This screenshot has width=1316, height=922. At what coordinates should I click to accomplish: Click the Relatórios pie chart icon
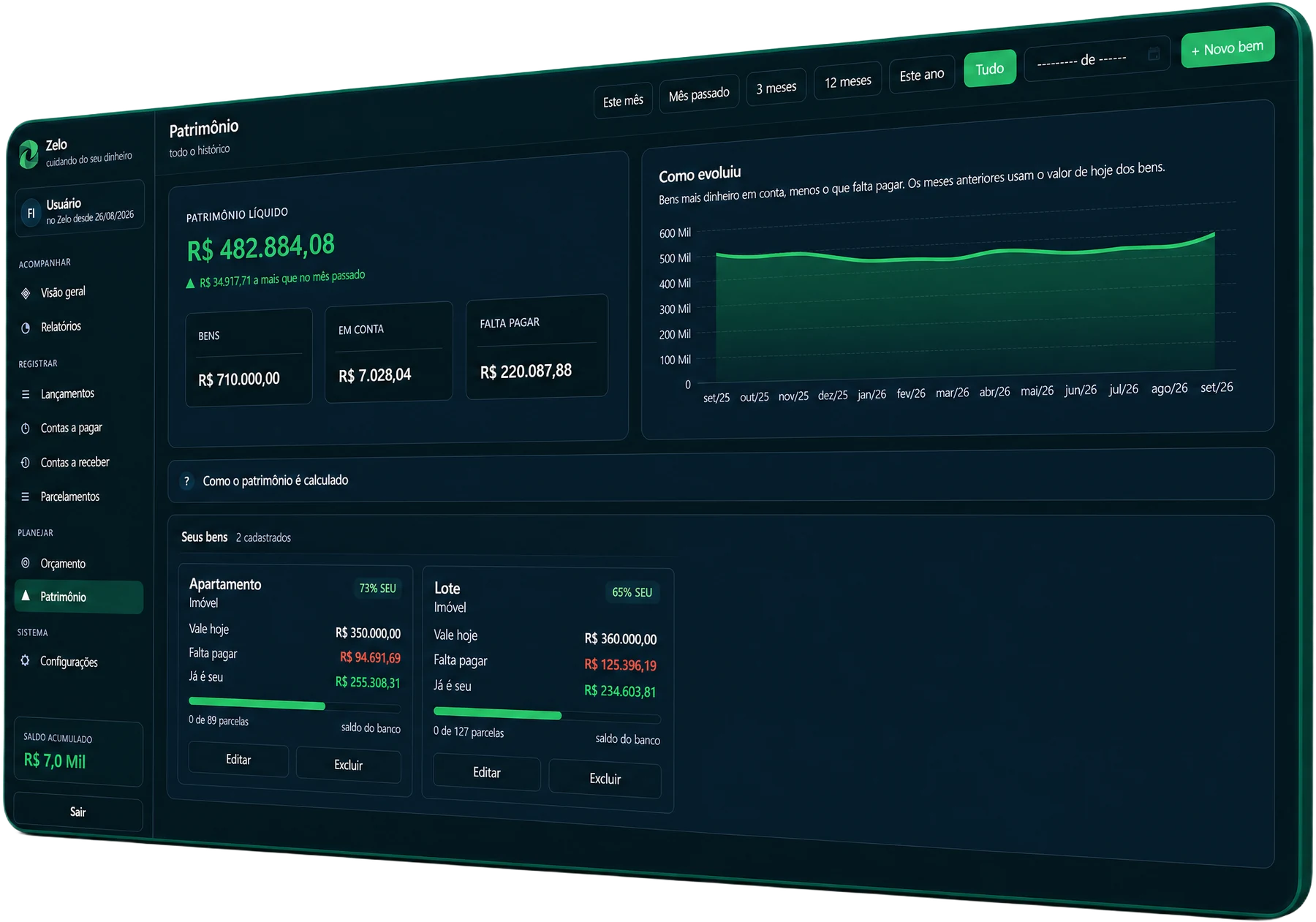click(26, 328)
